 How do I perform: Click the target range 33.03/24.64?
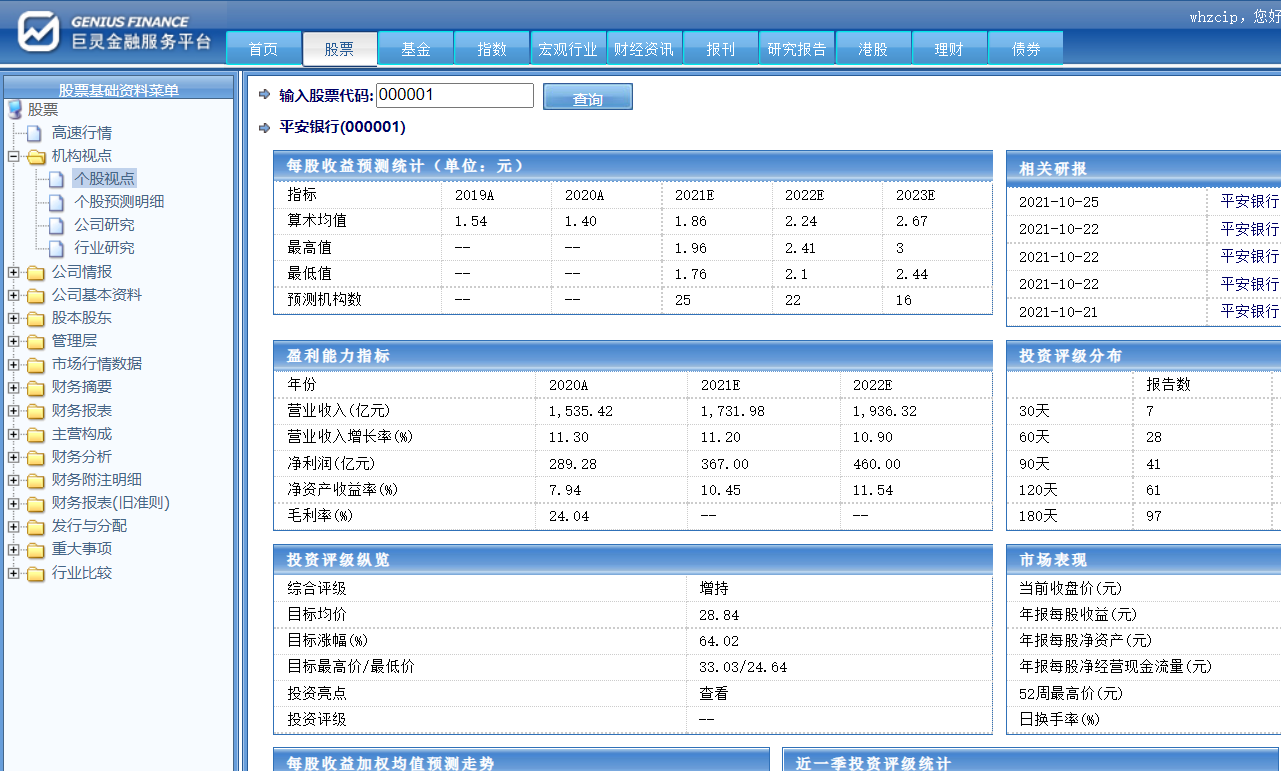(x=743, y=667)
